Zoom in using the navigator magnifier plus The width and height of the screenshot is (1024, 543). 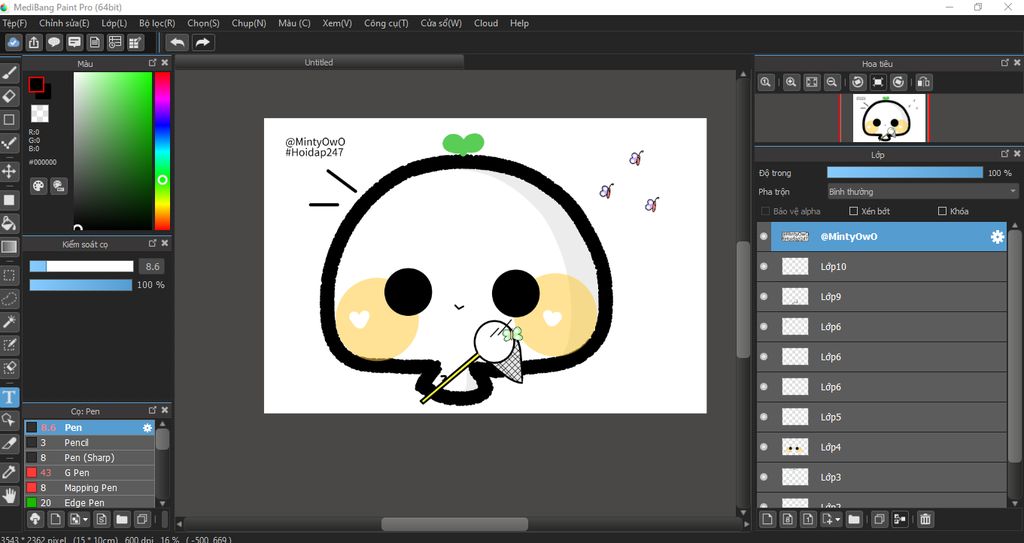point(791,82)
